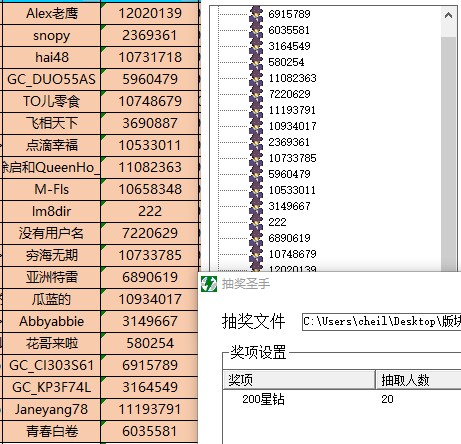Image resolution: width=461 pixels, height=444 pixels.
Task: Select tree entry 6915789 in result list
Action: [x=289, y=14]
